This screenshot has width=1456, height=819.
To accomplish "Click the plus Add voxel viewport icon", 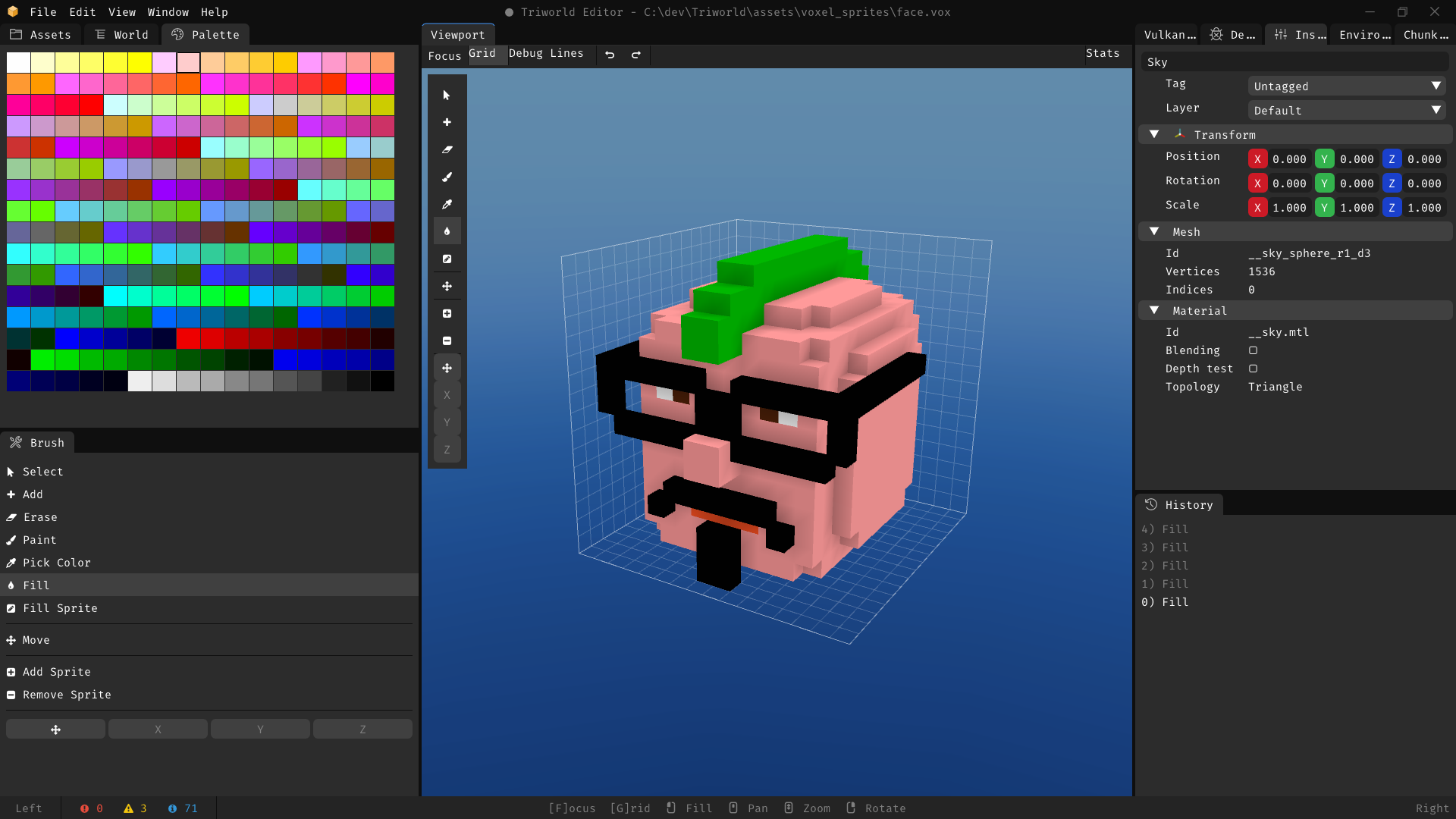I will (x=447, y=122).
